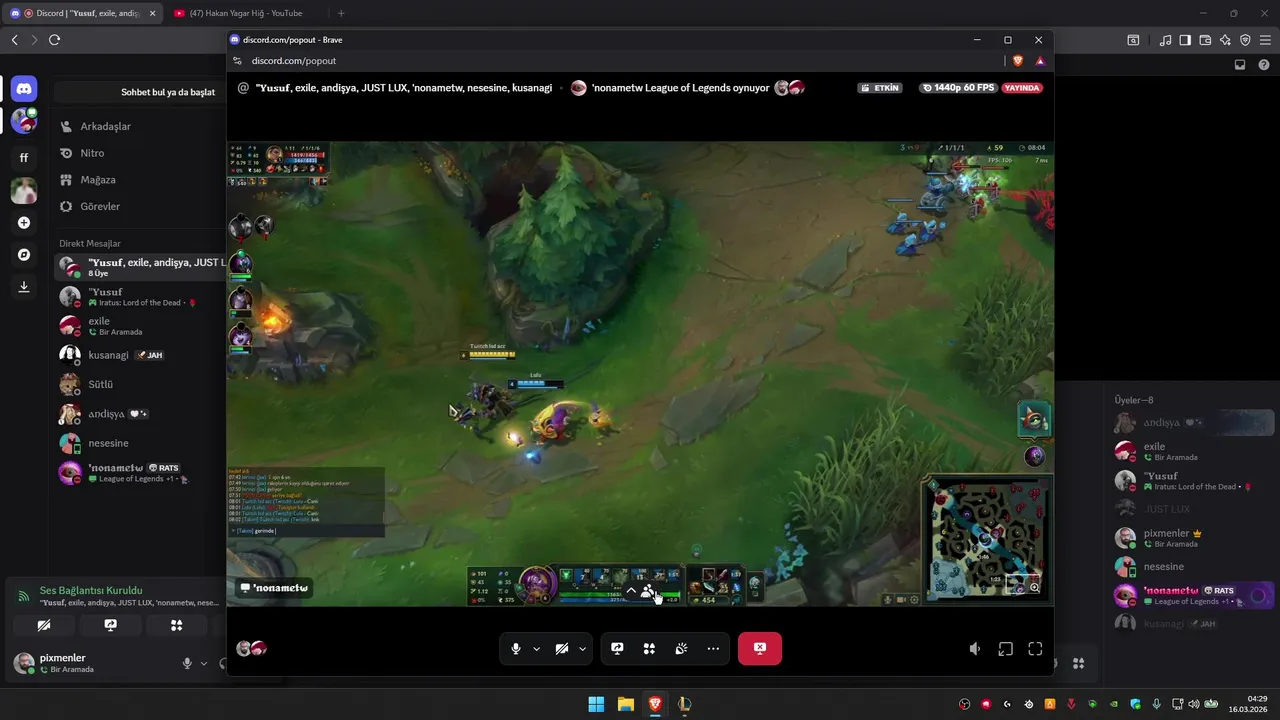1280x720 pixels.
Task: Share screen from the voice connection panel
Action: (110, 625)
